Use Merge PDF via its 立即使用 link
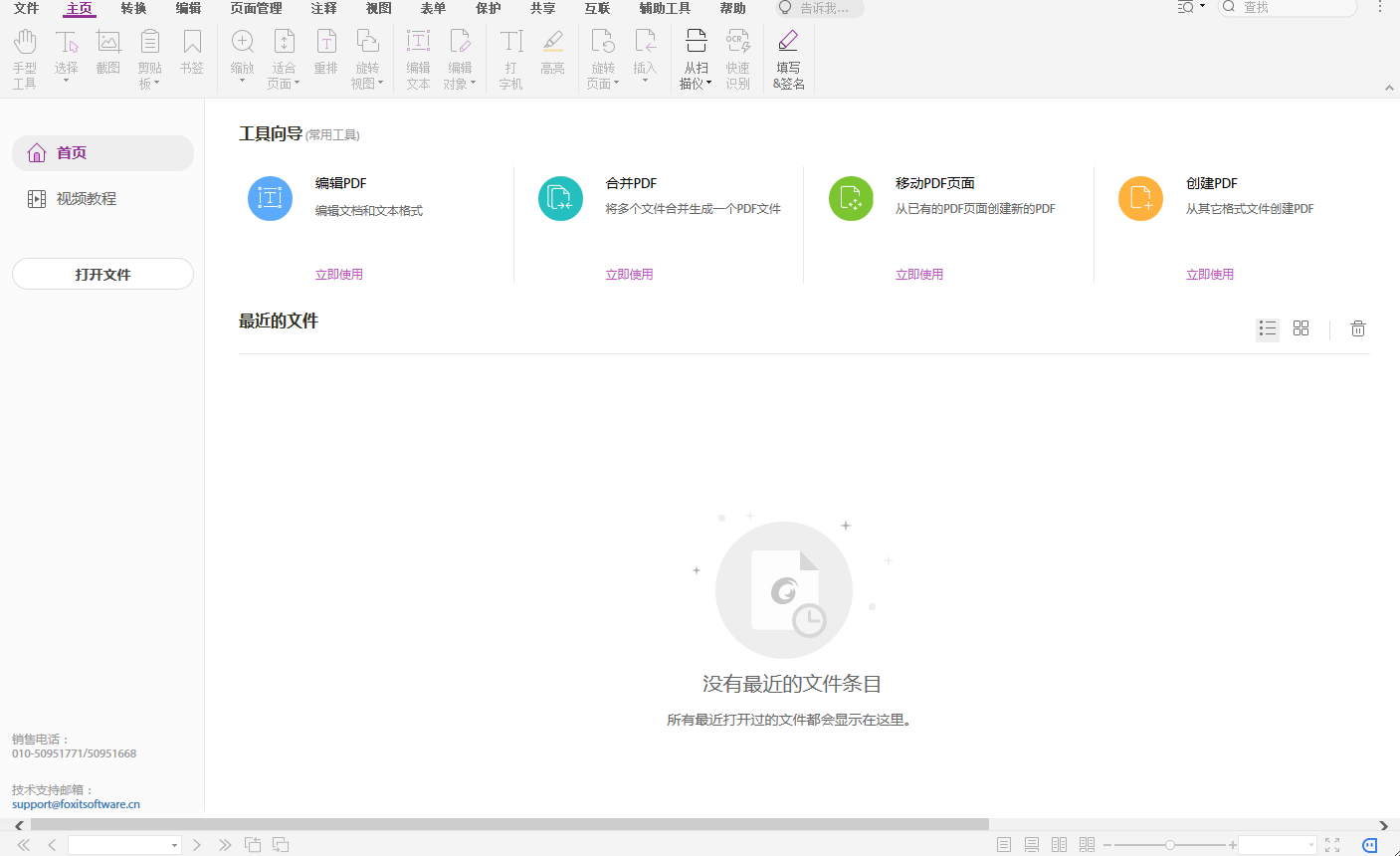The width and height of the screenshot is (1400, 856). pyautogui.click(x=629, y=274)
